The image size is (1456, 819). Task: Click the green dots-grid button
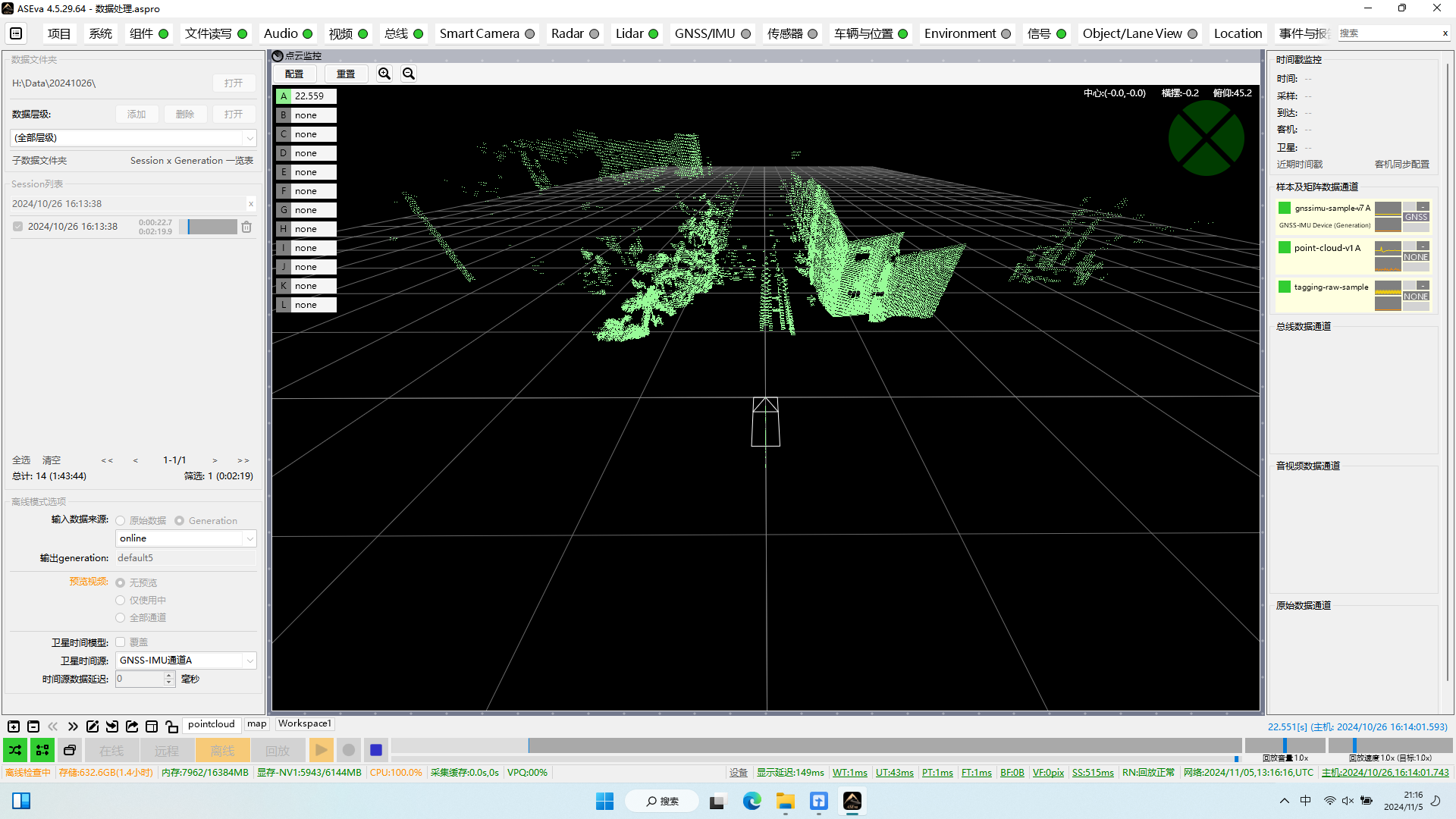point(42,750)
